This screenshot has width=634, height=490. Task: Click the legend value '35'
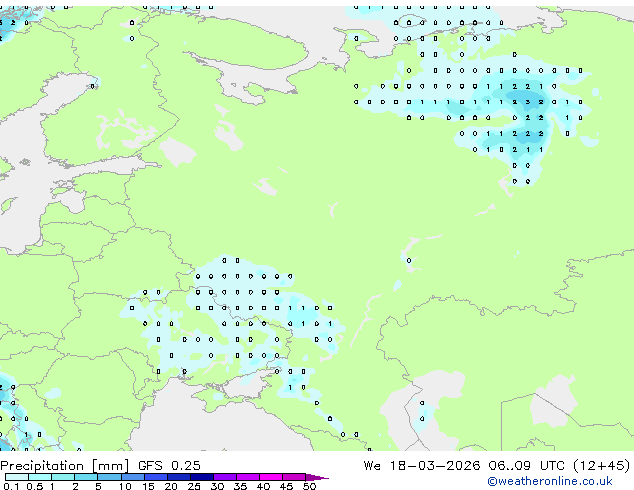tap(240, 486)
